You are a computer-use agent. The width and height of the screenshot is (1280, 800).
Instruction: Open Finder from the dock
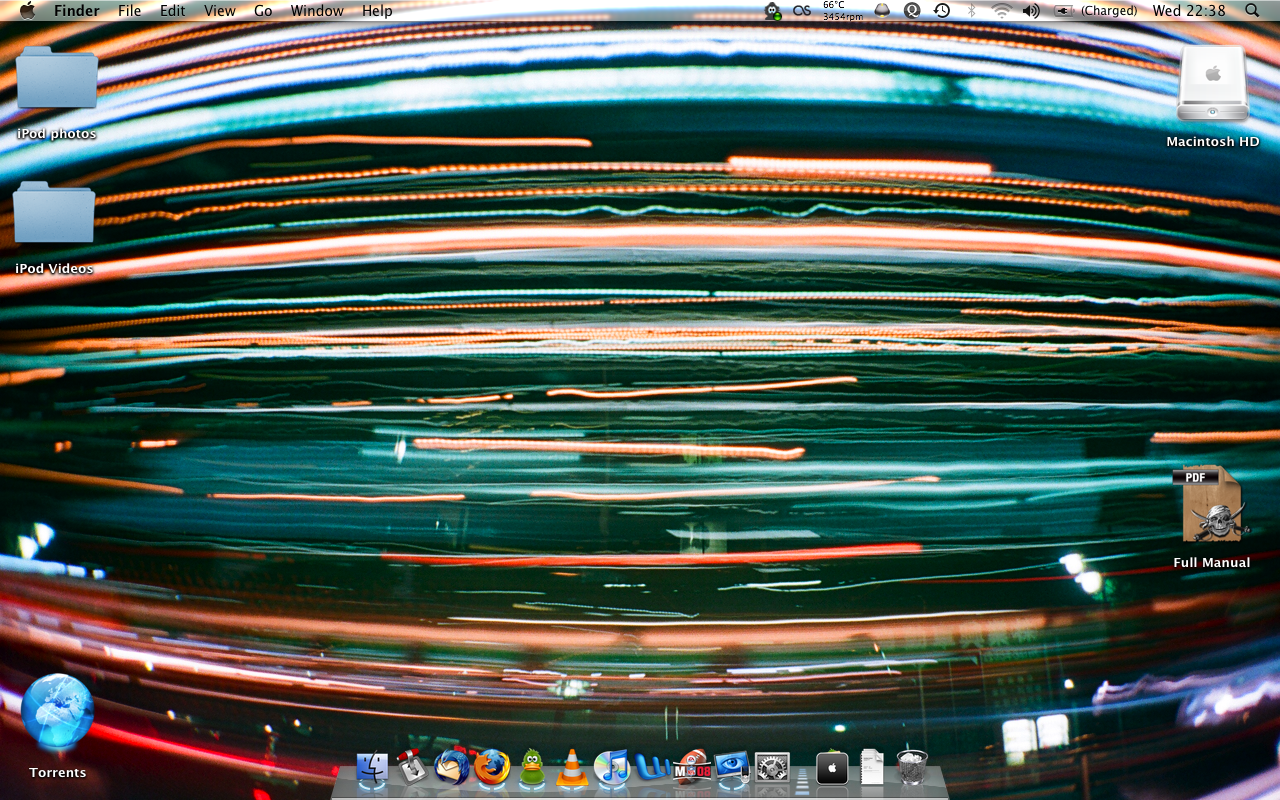coord(372,768)
